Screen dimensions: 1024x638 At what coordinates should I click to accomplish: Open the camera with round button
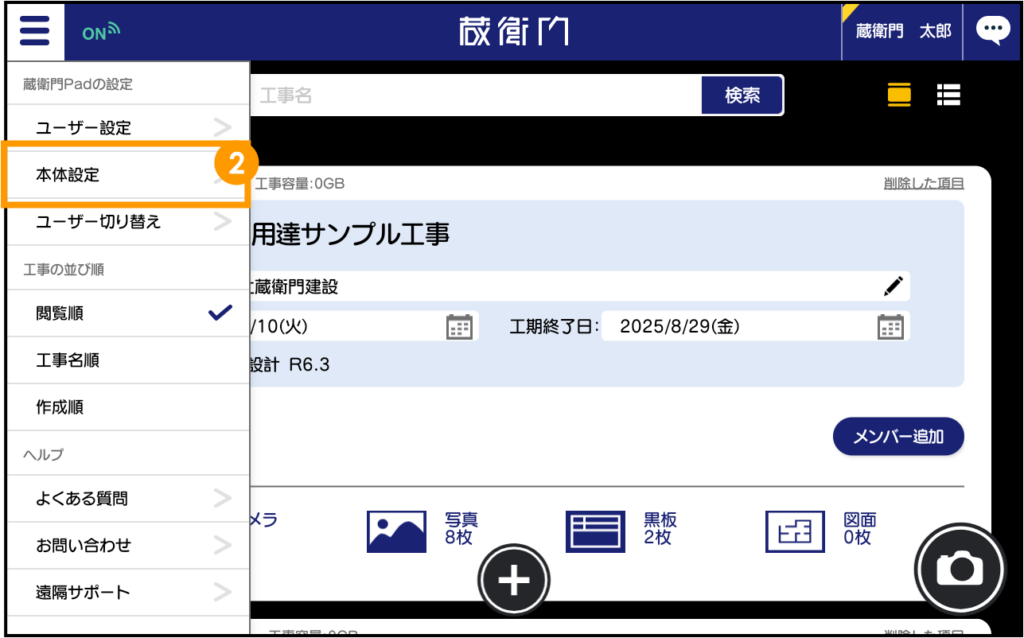961,568
